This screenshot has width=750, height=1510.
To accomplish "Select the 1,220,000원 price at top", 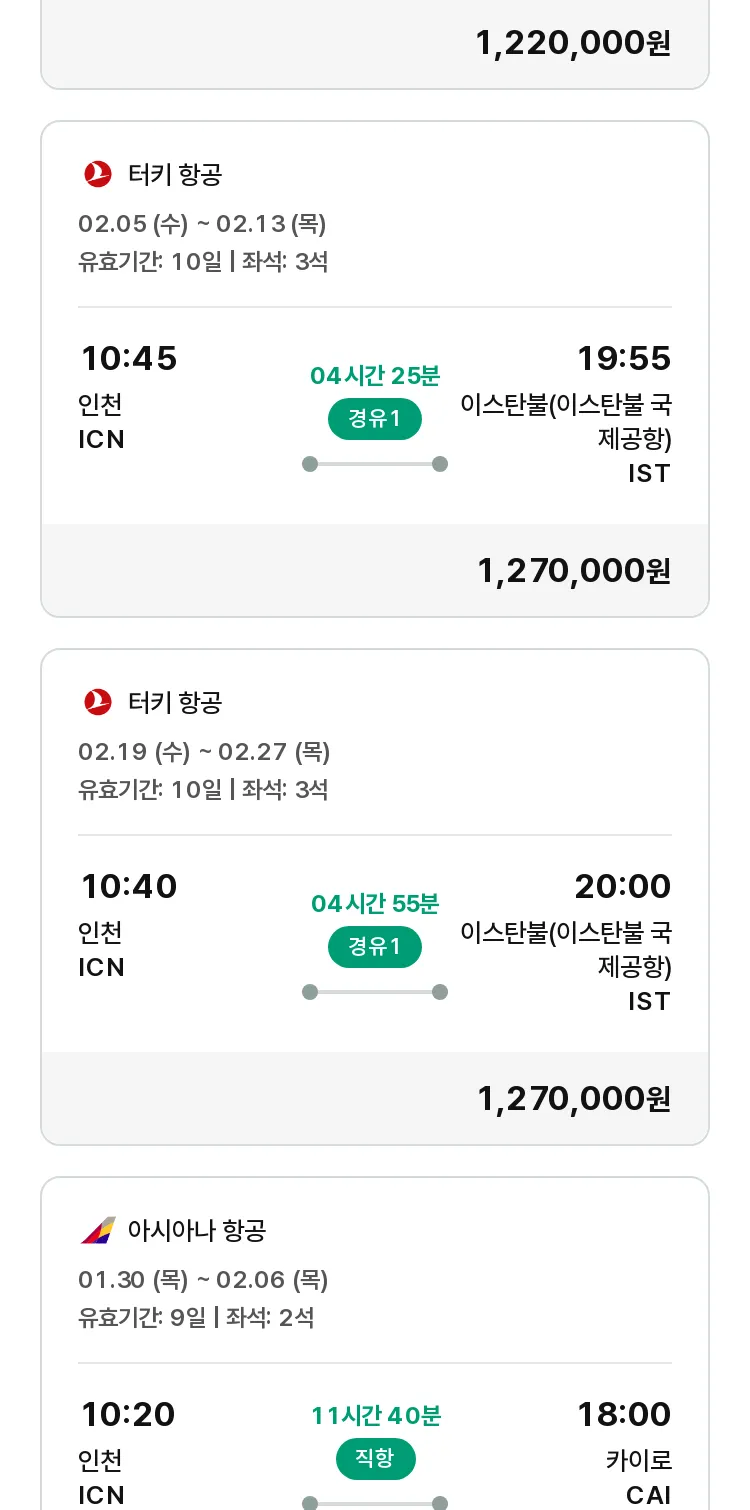I will (x=573, y=43).
